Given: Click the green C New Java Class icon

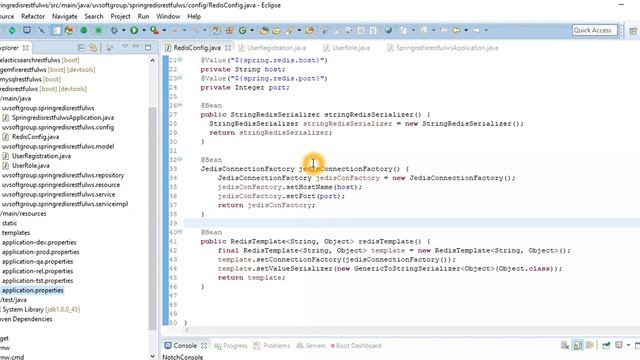Looking at the screenshot, I should (242, 30).
